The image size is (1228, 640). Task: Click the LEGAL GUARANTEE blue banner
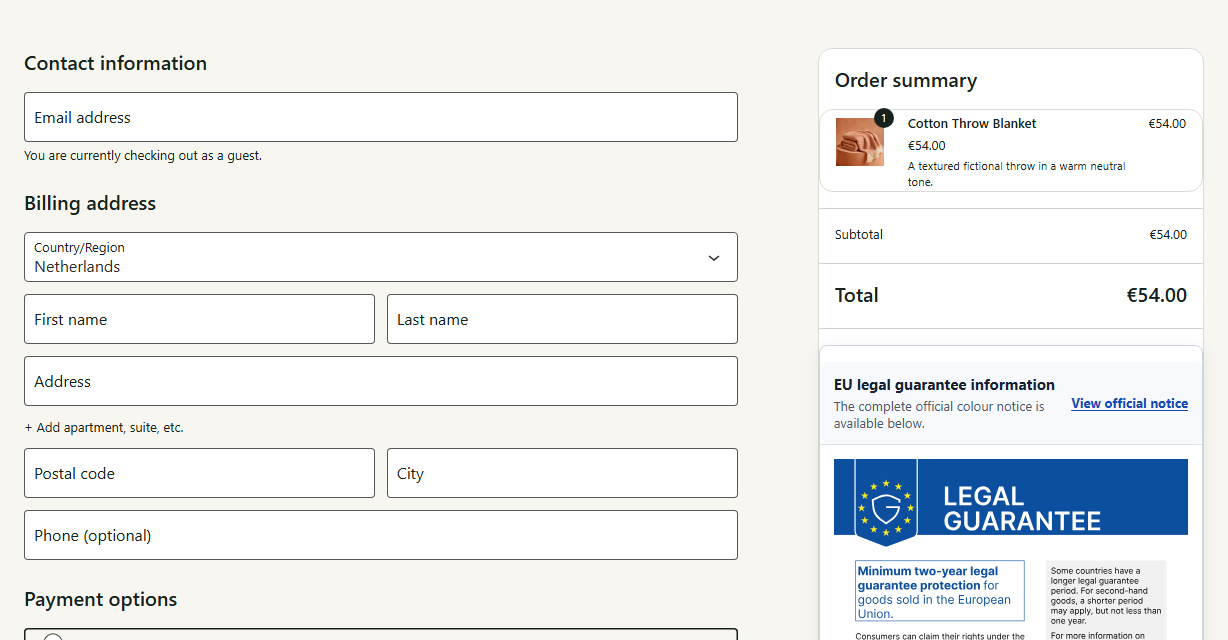tap(1011, 497)
